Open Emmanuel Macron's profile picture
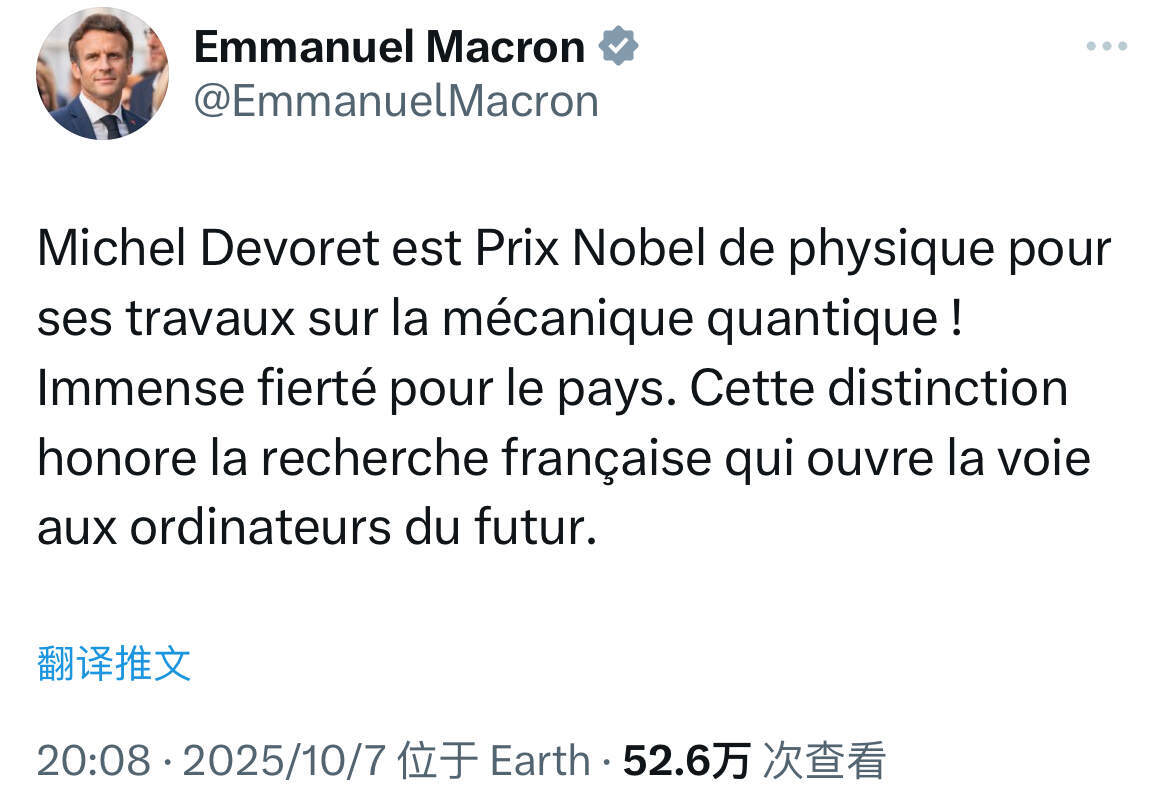The height and width of the screenshot is (806, 1170). [101, 73]
